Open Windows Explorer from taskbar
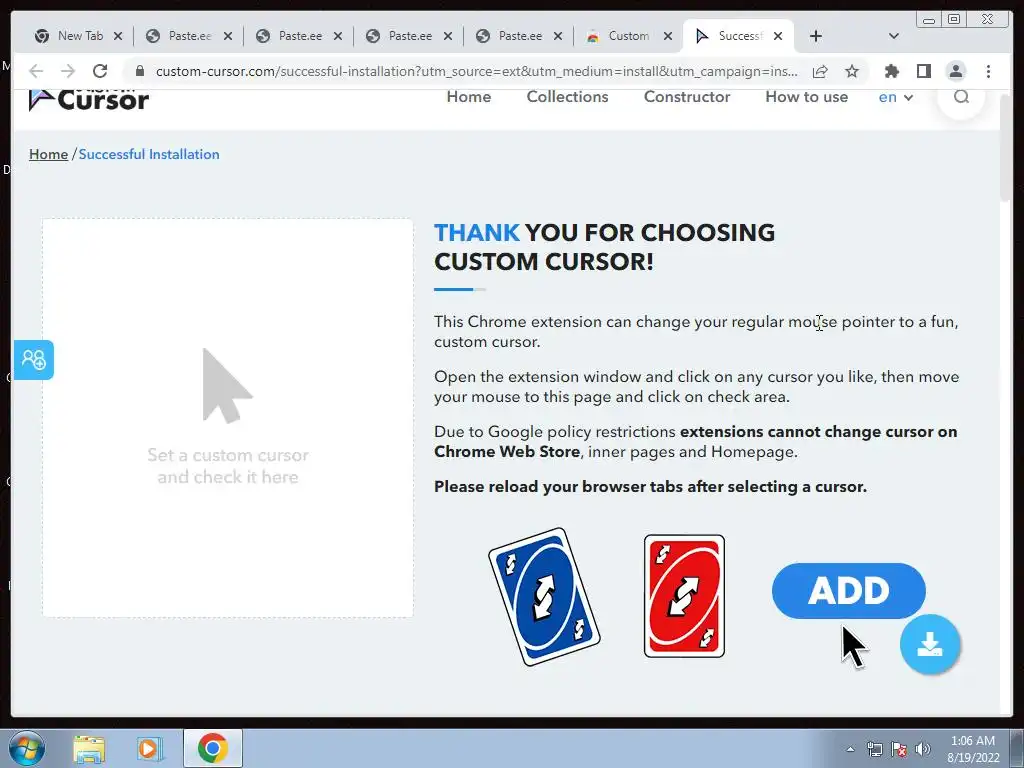 tap(89, 748)
